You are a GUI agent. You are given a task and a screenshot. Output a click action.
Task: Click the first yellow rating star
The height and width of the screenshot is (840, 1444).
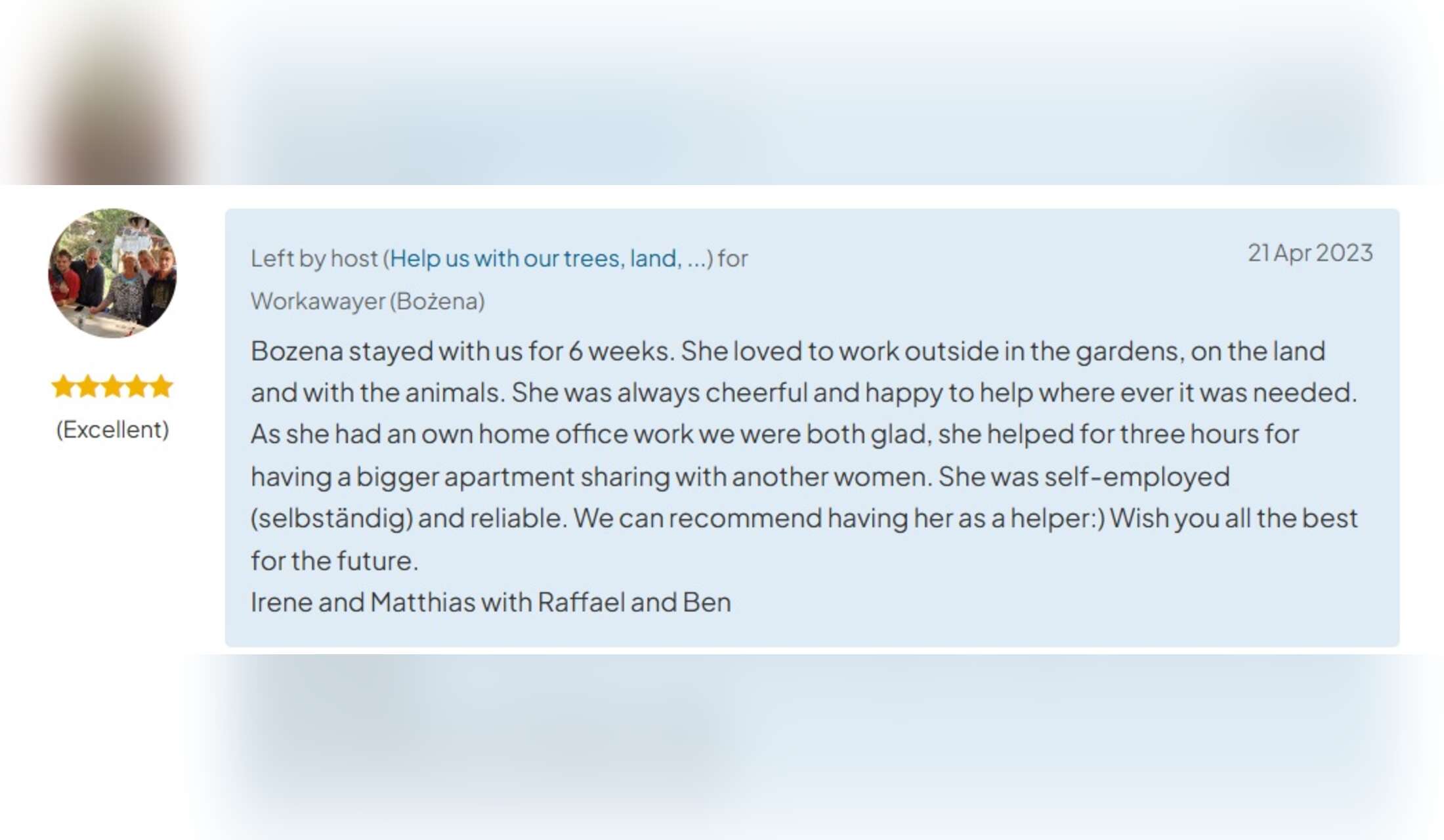click(x=64, y=387)
